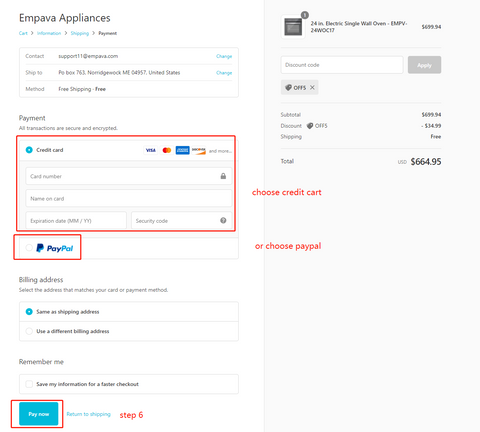Open the Shipping breadcrumb step
This screenshot has width=480, height=432.
(x=80, y=33)
